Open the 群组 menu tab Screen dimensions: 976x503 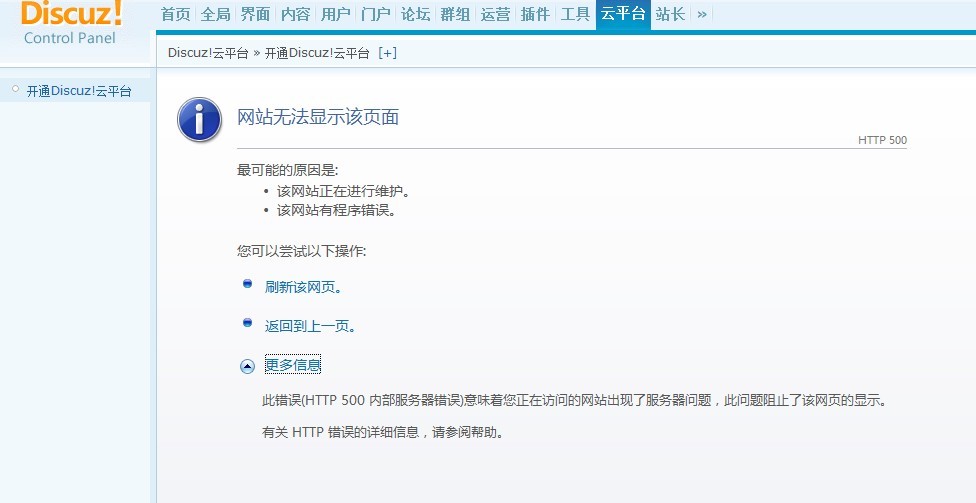tap(455, 14)
